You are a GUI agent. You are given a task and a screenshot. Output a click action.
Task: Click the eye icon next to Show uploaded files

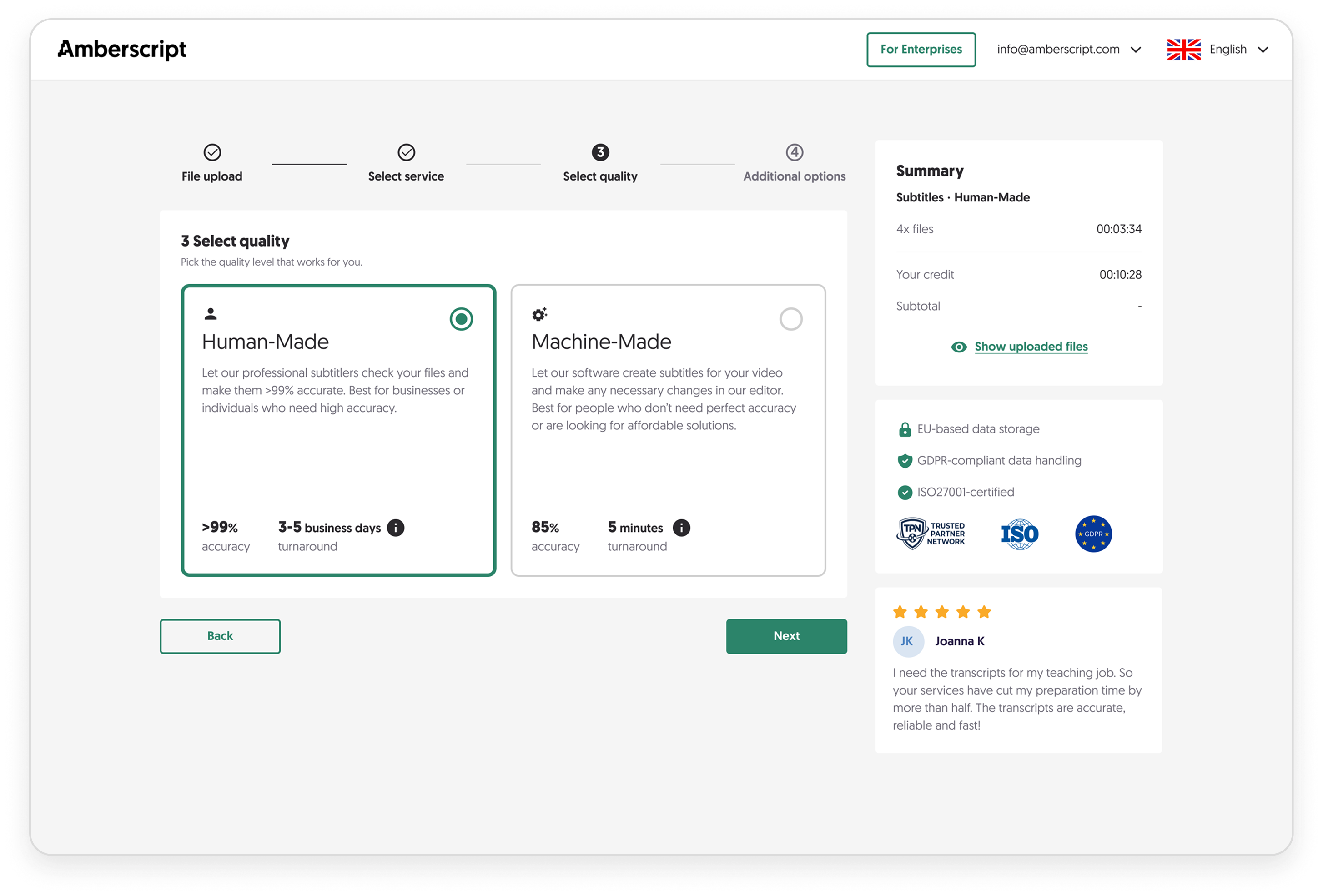coord(960,346)
